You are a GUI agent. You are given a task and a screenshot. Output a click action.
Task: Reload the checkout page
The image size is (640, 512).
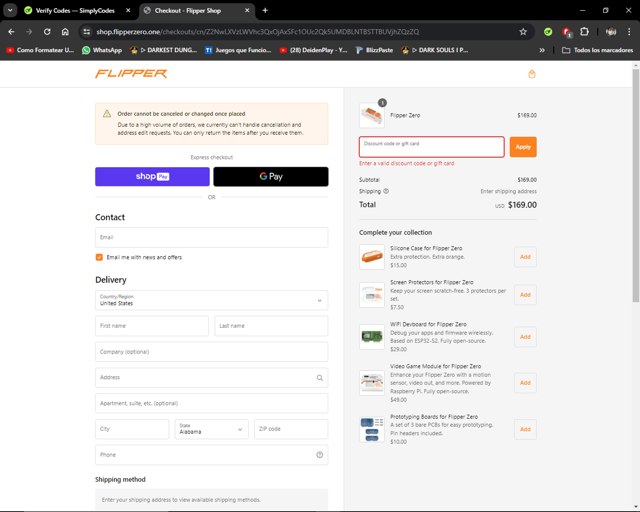(x=47, y=31)
